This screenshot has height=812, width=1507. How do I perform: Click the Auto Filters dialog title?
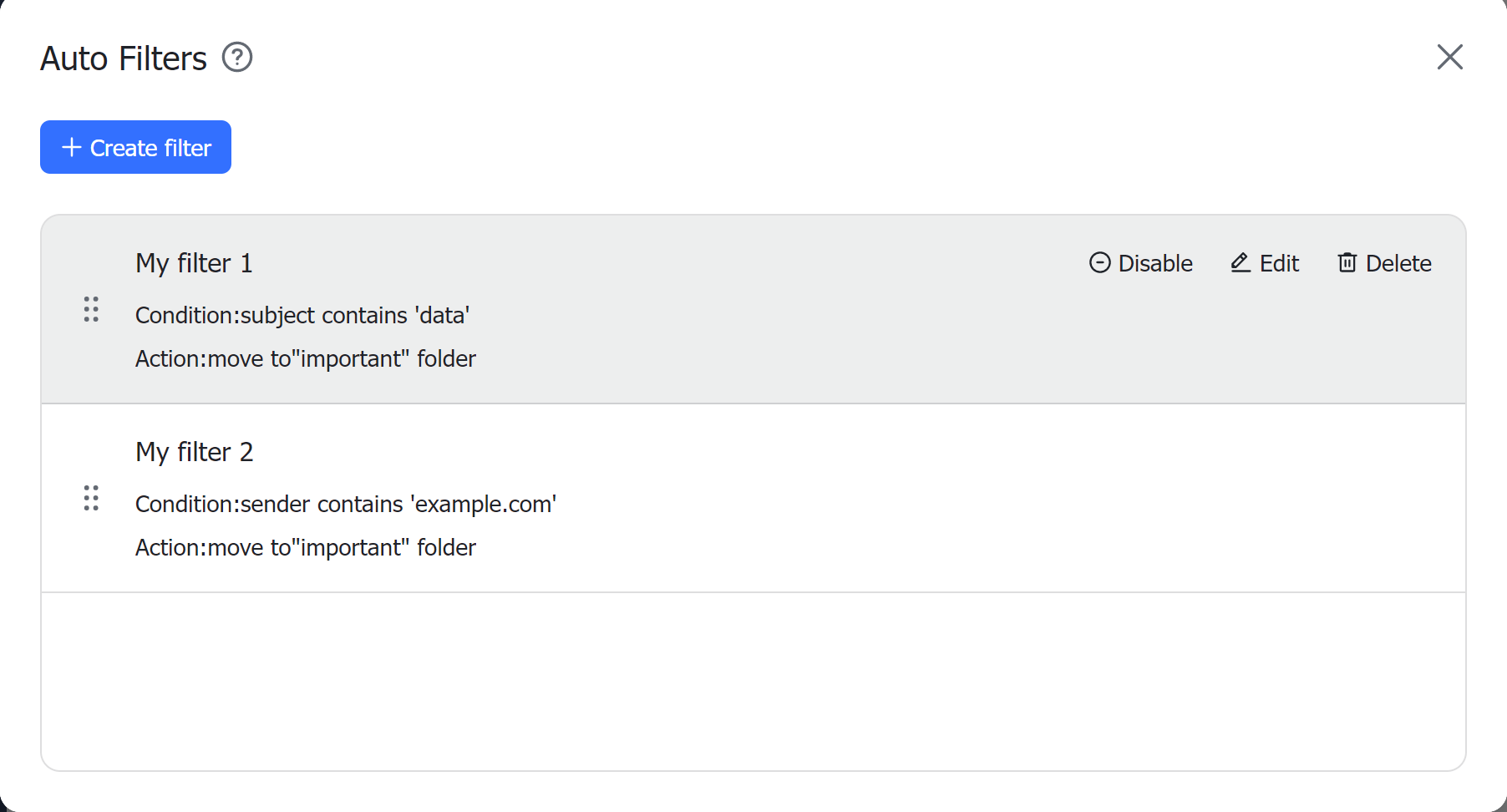[x=123, y=57]
